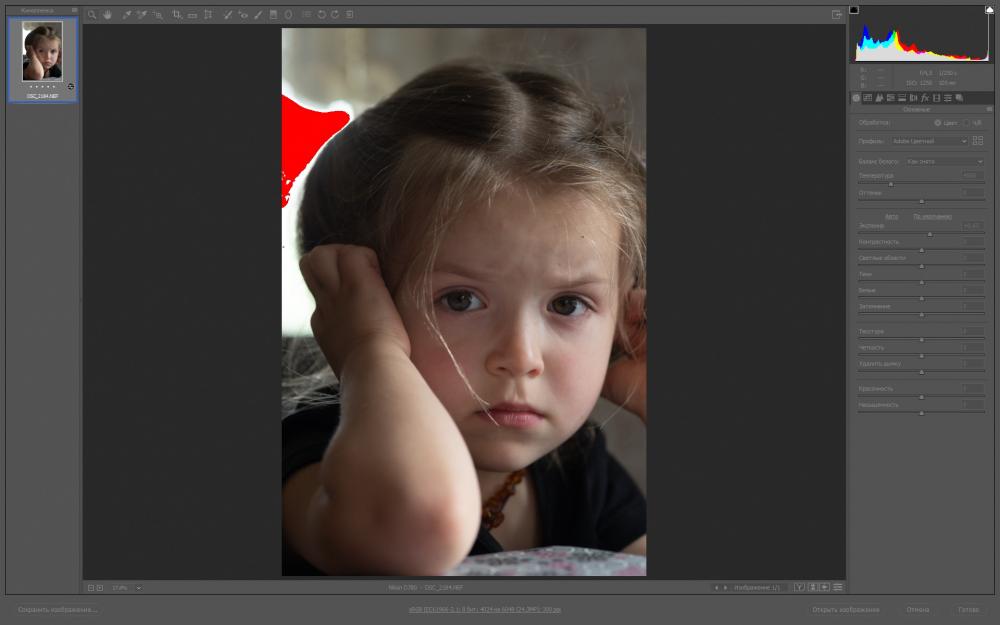Zoom in with the plus button
The width and height of the screenshot is (1000, 625).
99,587
